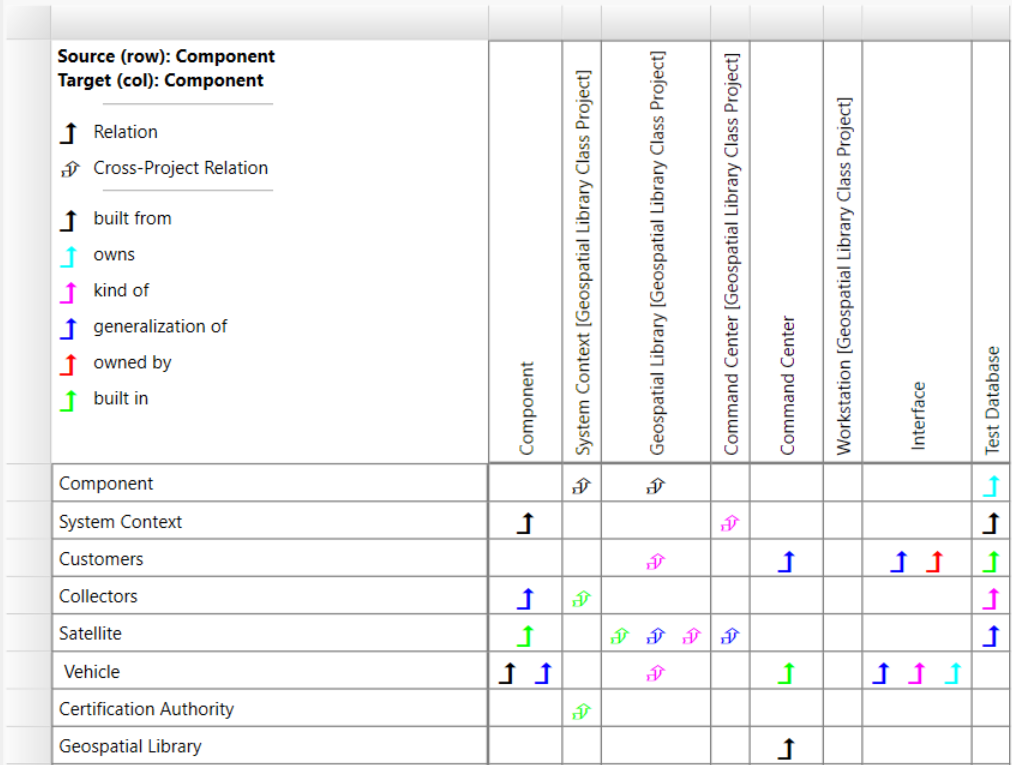Select the Satellite row header
This screenshot has height=765, width=1012.
[270, 633]
